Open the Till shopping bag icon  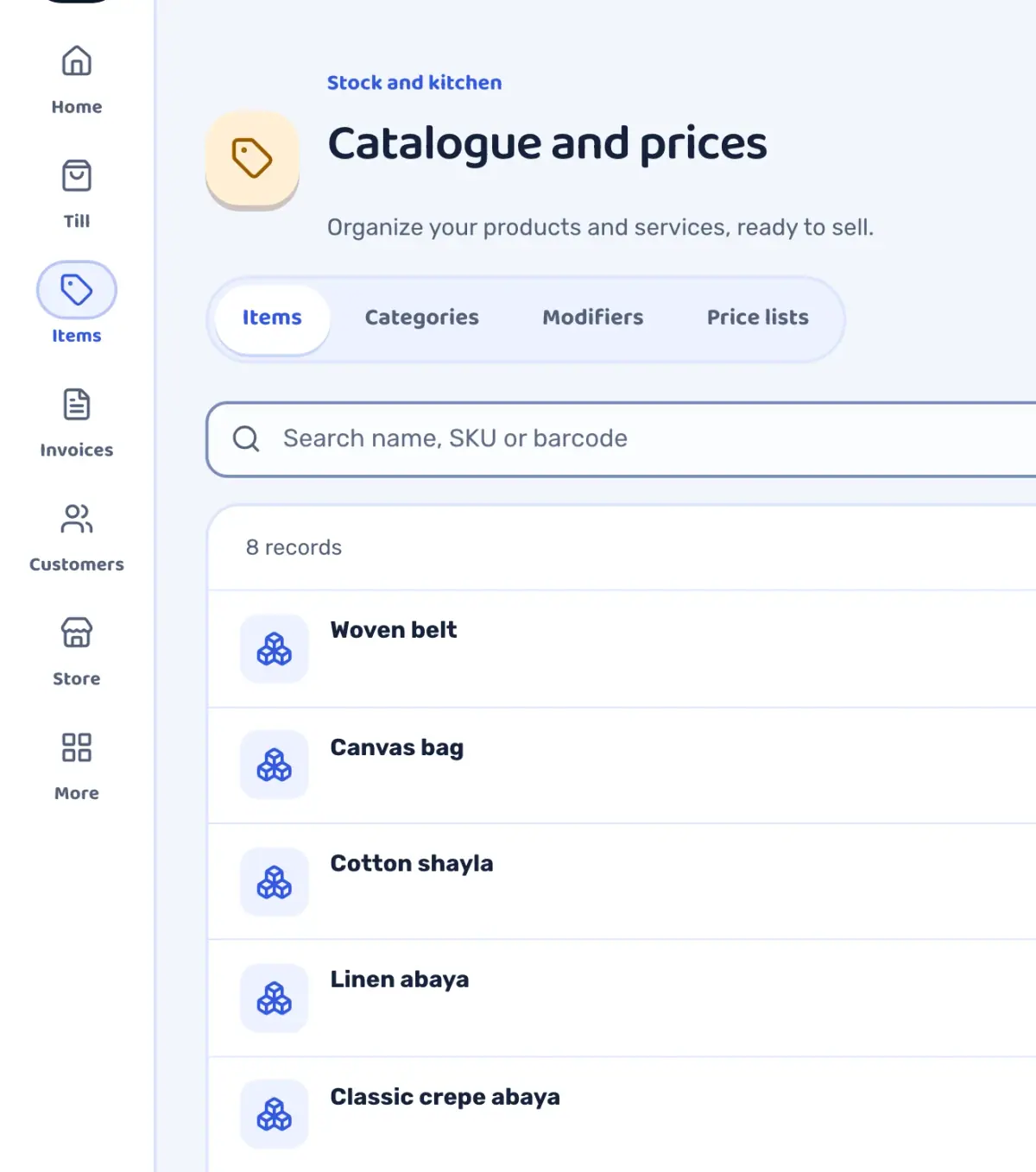click(x=77, y=176)
